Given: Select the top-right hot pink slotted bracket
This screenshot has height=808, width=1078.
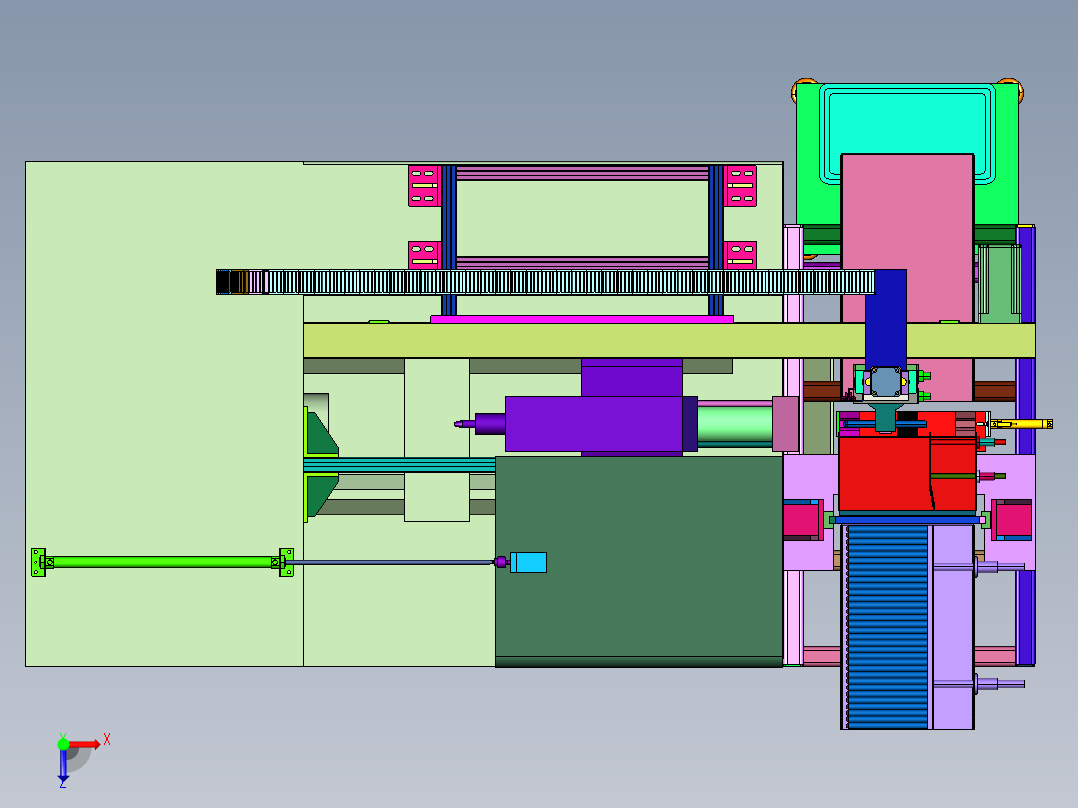Looking at the screenshot, I should (740, 186).
